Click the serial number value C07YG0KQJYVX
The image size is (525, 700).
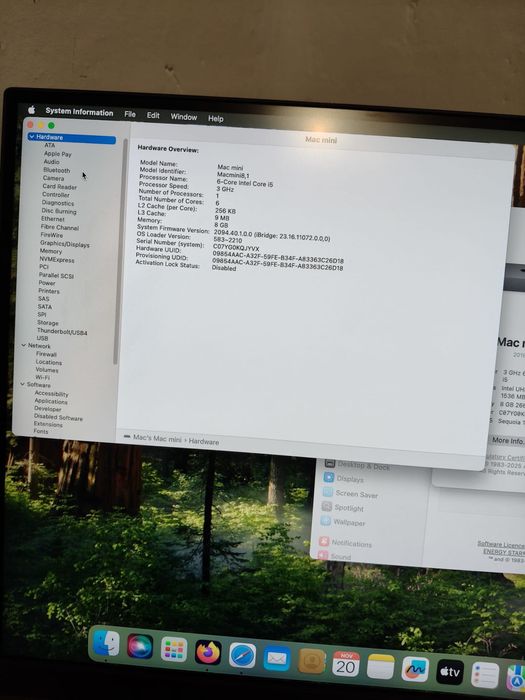[x=236, y=246]
